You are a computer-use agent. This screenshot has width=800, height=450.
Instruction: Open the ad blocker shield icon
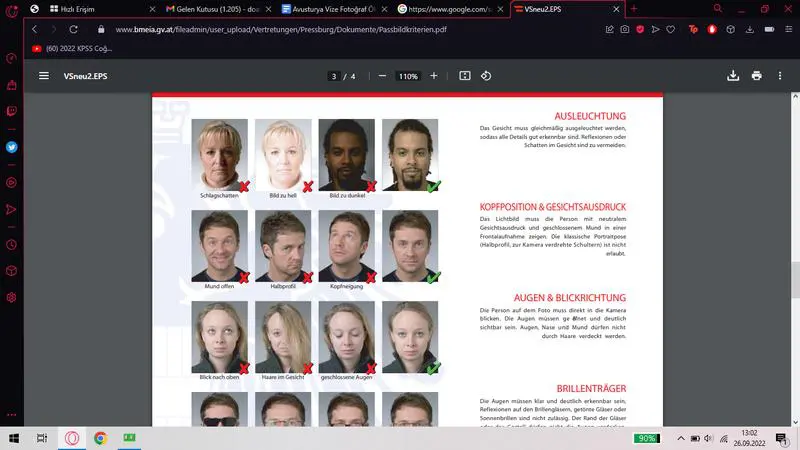click(640, 30)
